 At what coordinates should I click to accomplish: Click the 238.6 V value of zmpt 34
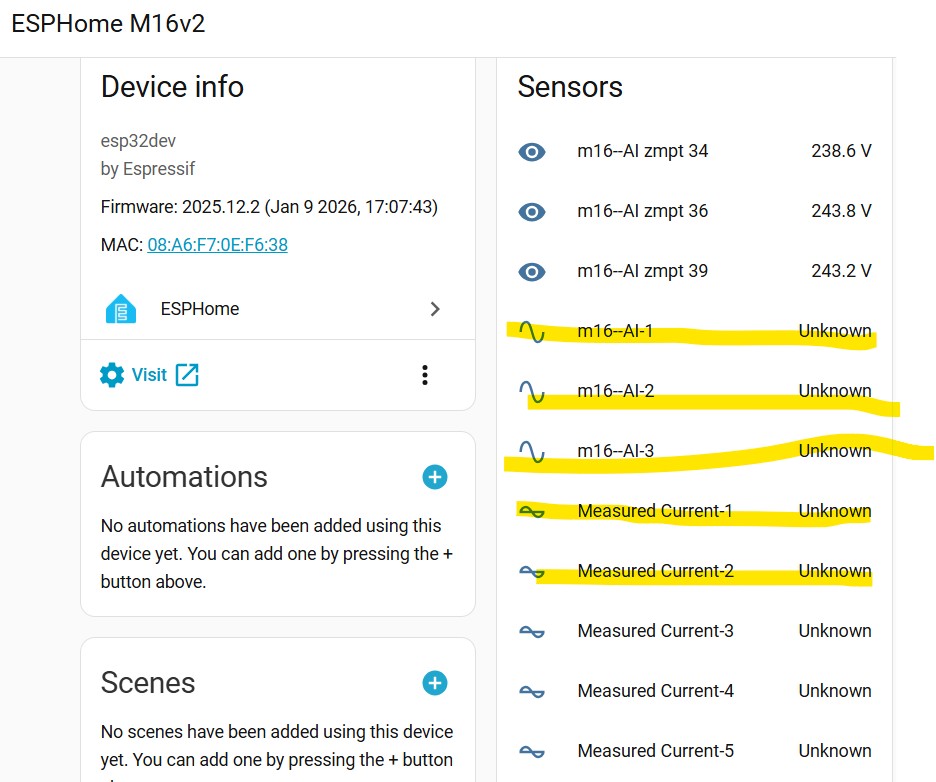click(x=841, y=152)
